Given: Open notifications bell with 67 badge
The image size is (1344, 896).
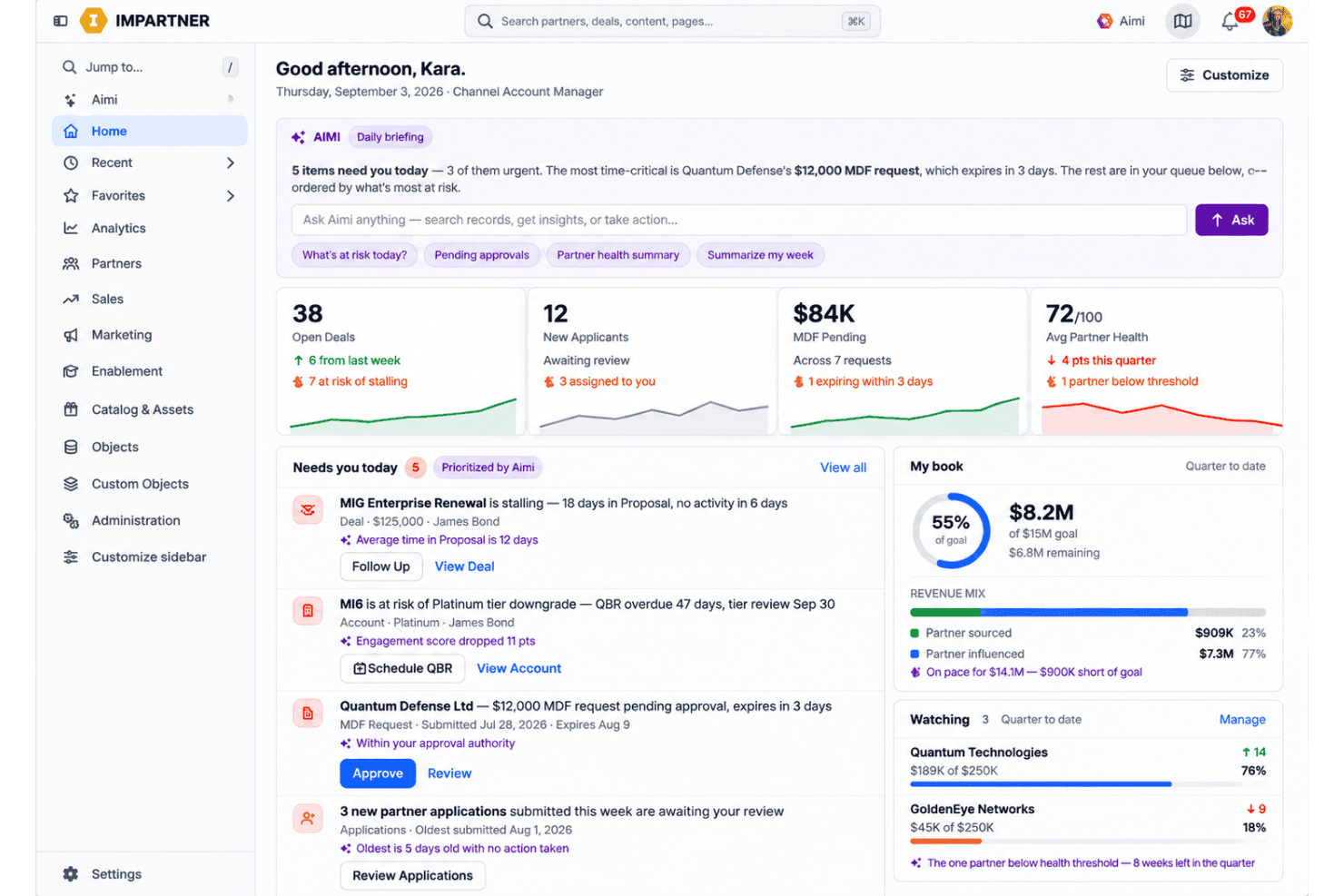Looking at the screenshot, I should click(1230, 21).
